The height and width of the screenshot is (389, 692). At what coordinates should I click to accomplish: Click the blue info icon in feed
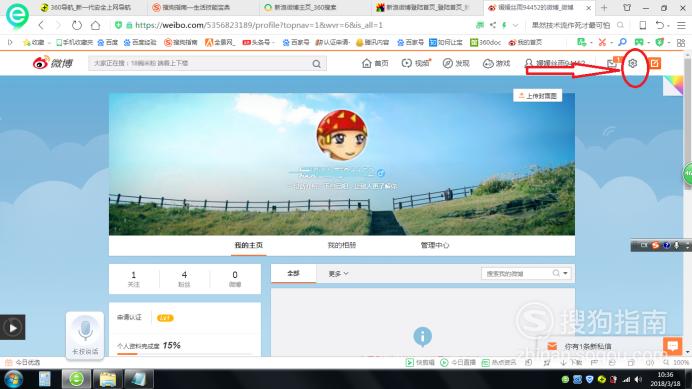click(x=422, y=336)
